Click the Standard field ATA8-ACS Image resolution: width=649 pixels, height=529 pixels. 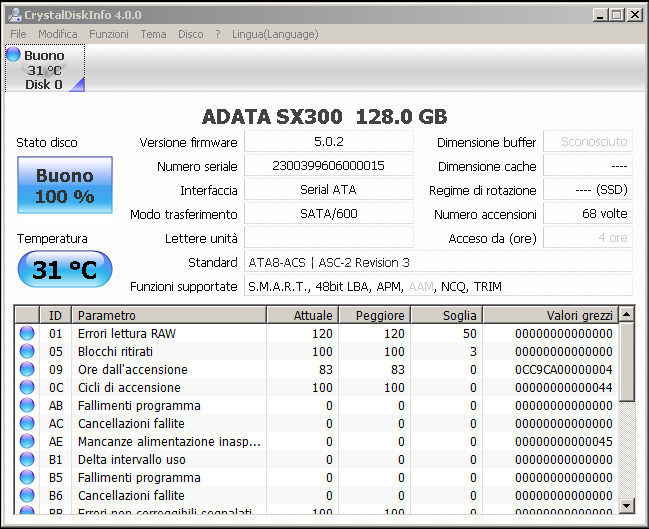tap(438, 262)
